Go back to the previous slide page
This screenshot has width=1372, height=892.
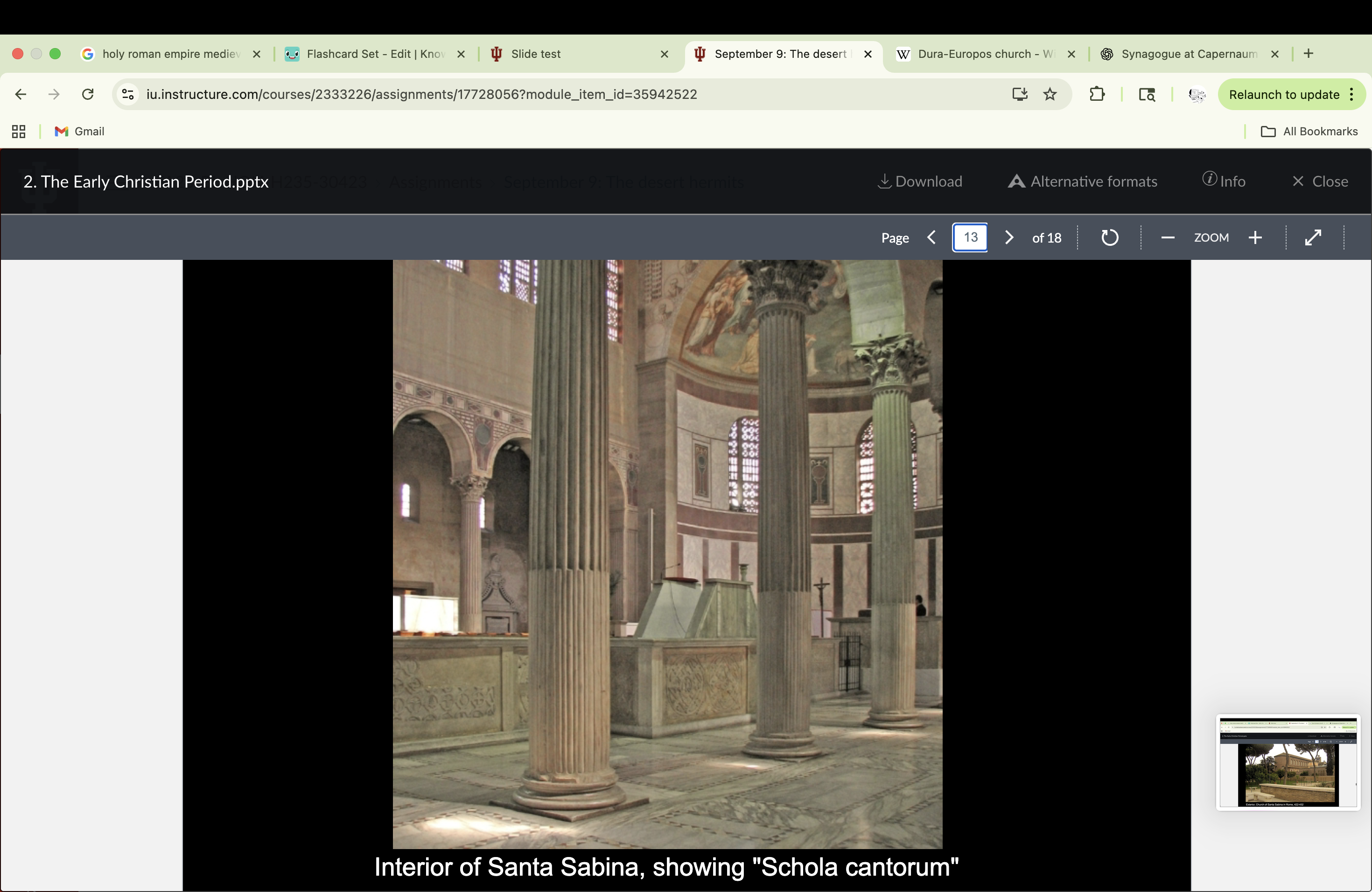pyautogui.click(x=931, y=237)
